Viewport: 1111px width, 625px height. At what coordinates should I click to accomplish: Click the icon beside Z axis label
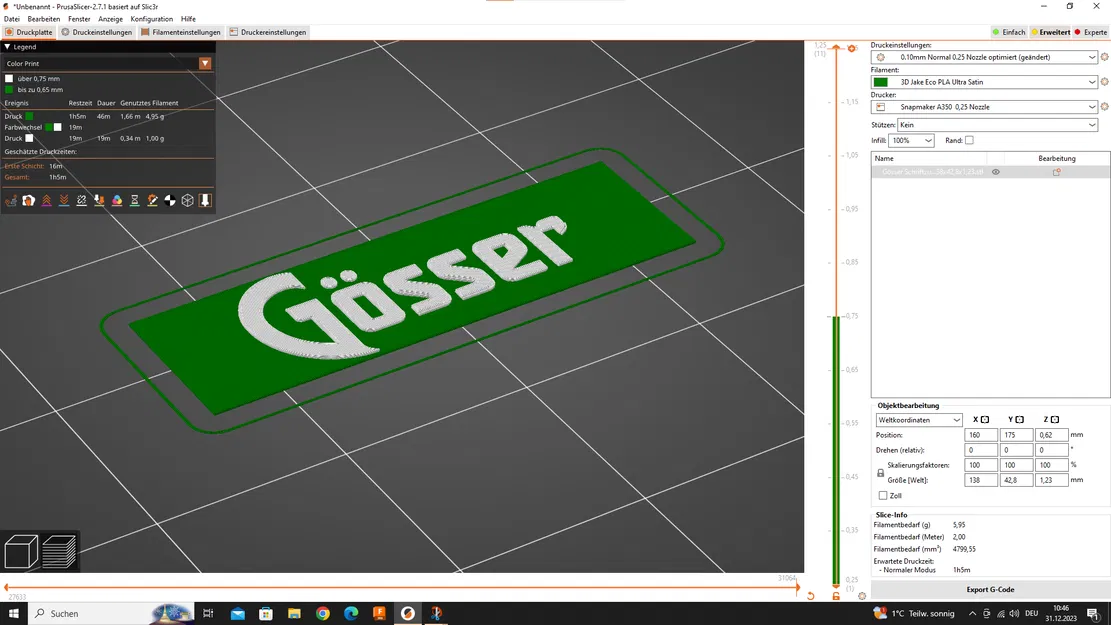click(1055, 420)
